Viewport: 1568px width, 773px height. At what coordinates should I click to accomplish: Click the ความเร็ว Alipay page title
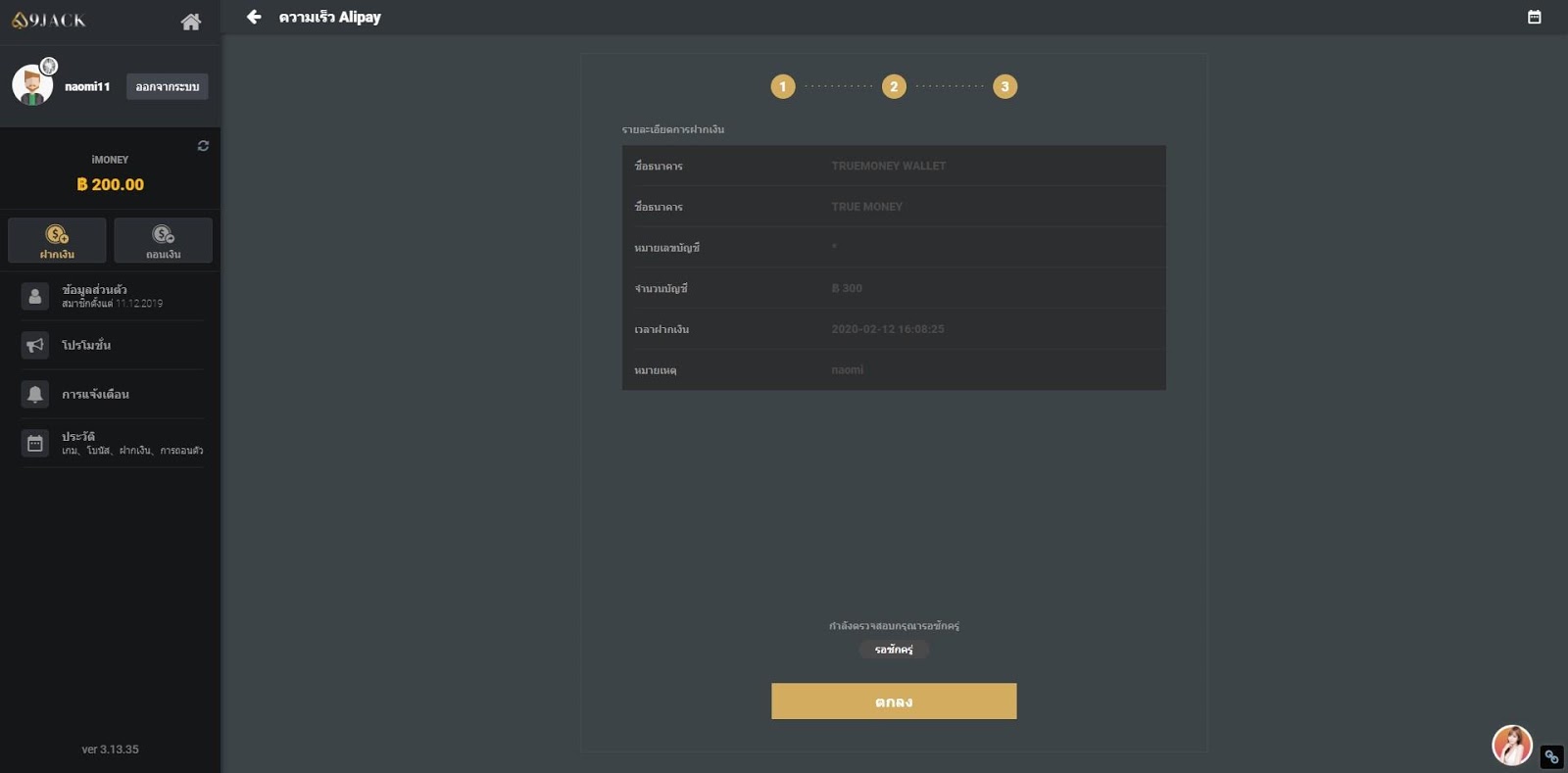[x=330, y=17]
